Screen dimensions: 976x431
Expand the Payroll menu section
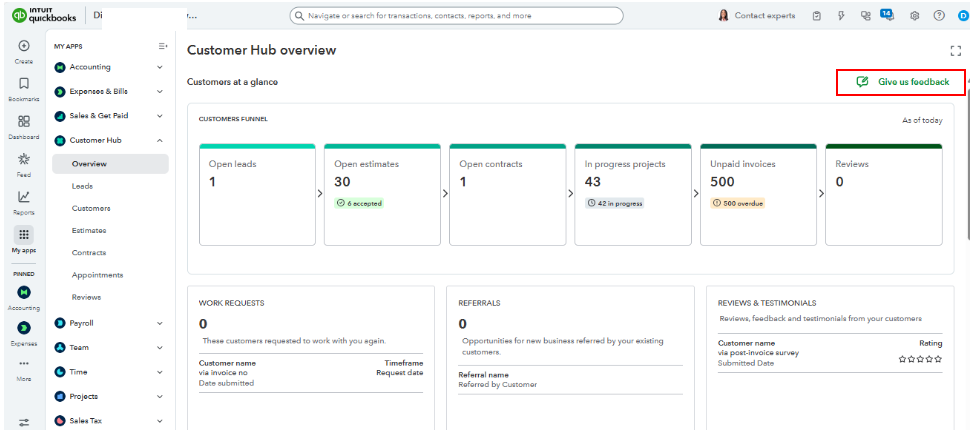160,323
